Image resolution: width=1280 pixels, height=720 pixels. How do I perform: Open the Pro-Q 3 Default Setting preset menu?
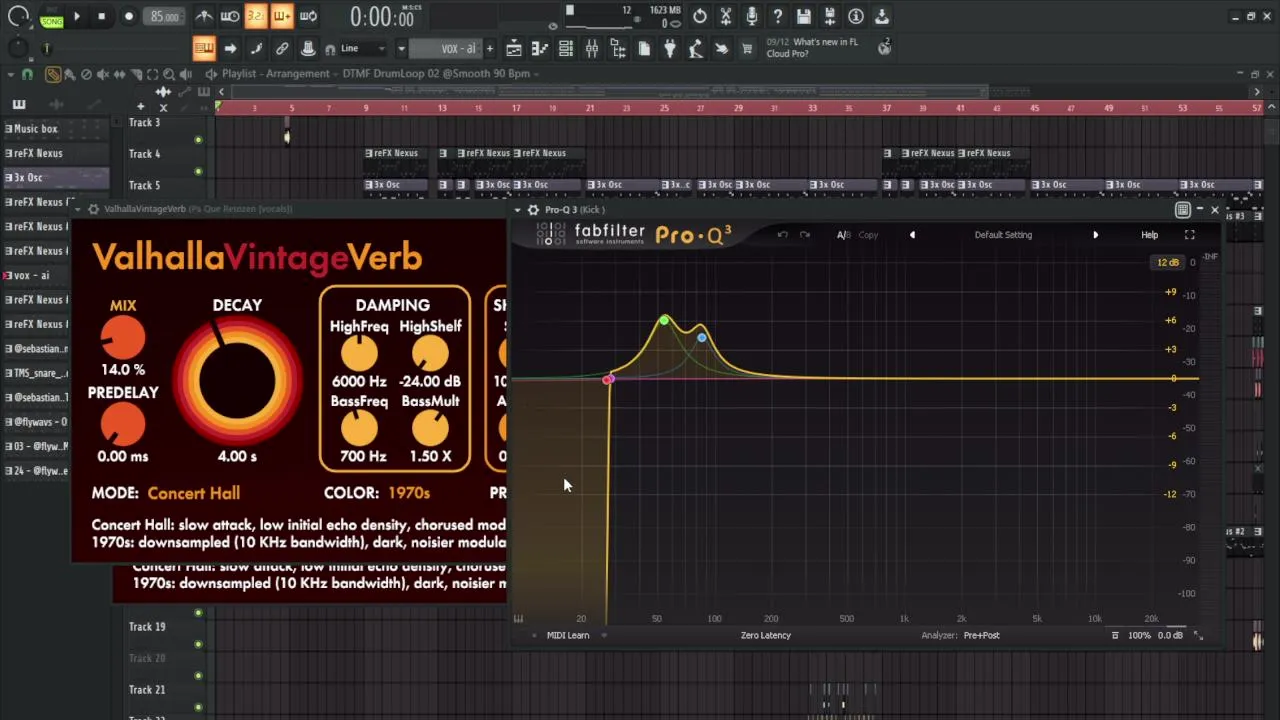[x=1003, y=235]
